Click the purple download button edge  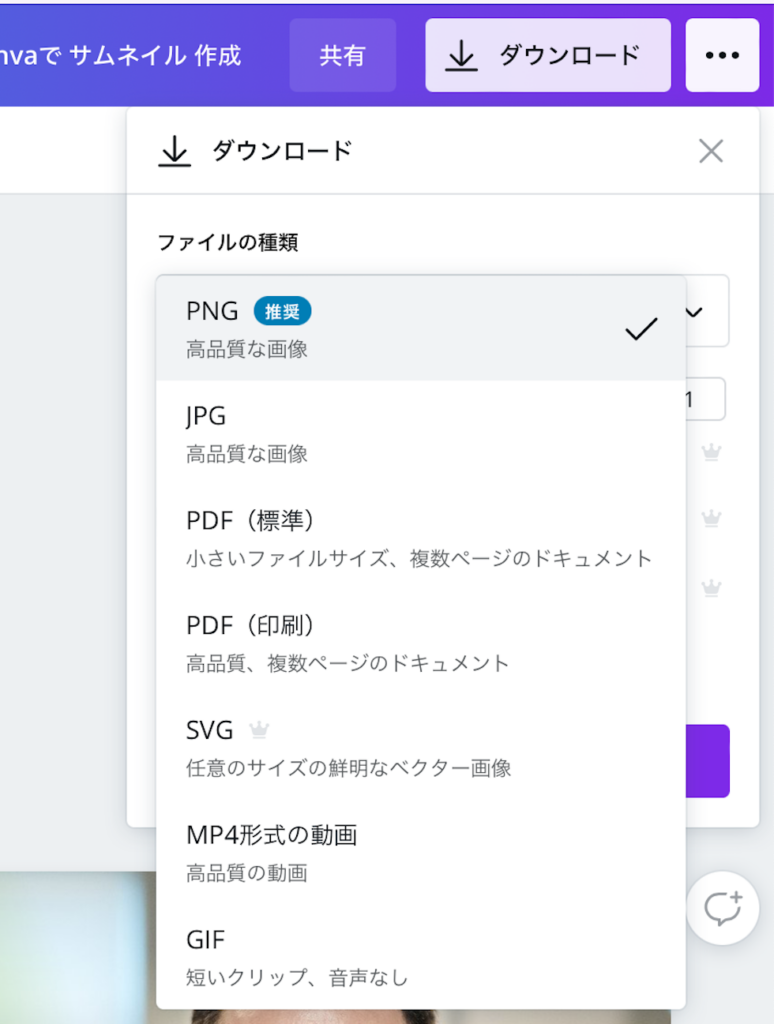point(707,761)
